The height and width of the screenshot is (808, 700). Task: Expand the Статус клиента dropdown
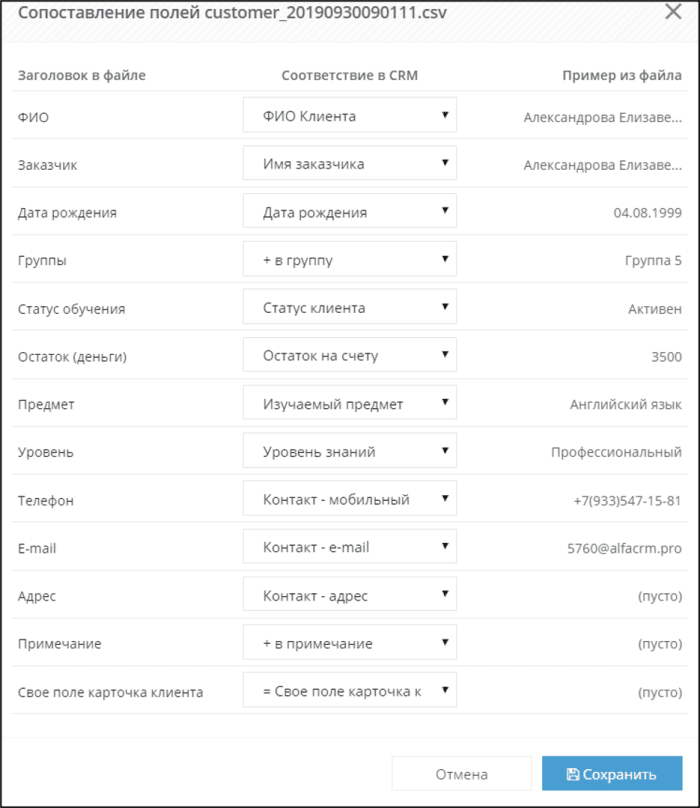(x=350, y=307)
